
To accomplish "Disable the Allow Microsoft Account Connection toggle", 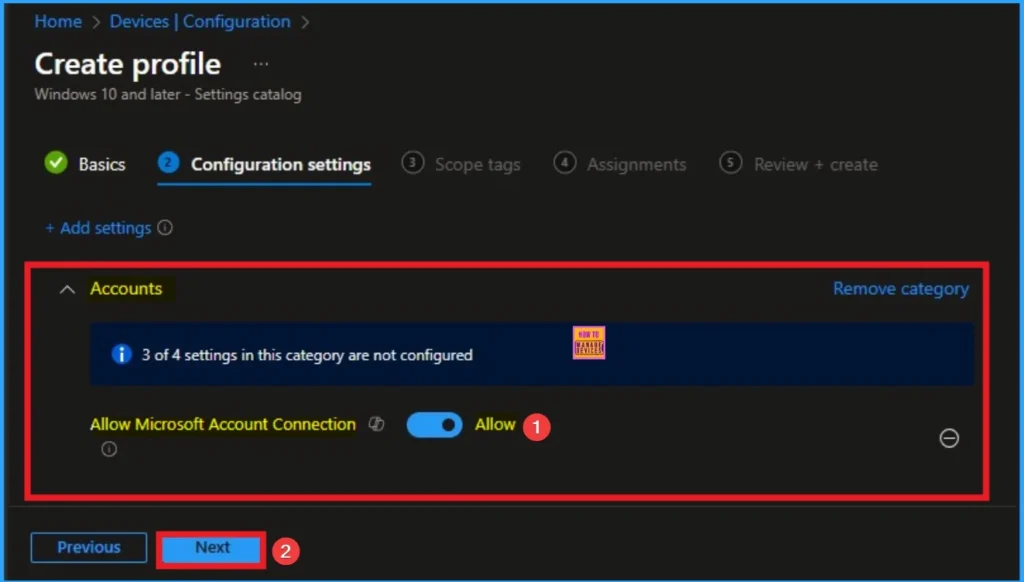I will pyautogui.click(x=434, y=424).
